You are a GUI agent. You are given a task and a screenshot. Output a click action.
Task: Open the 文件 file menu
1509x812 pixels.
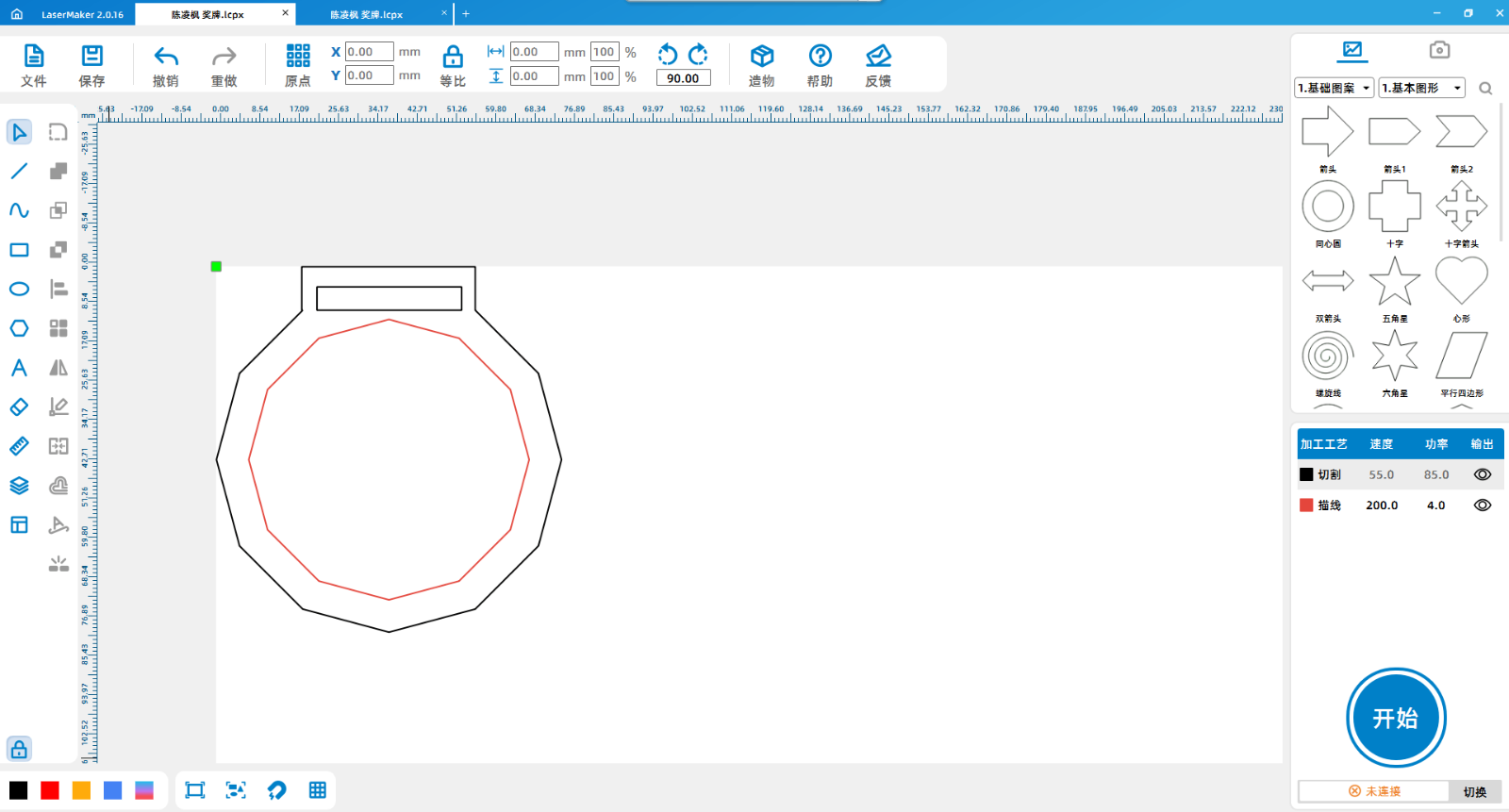tap(34, 66)
